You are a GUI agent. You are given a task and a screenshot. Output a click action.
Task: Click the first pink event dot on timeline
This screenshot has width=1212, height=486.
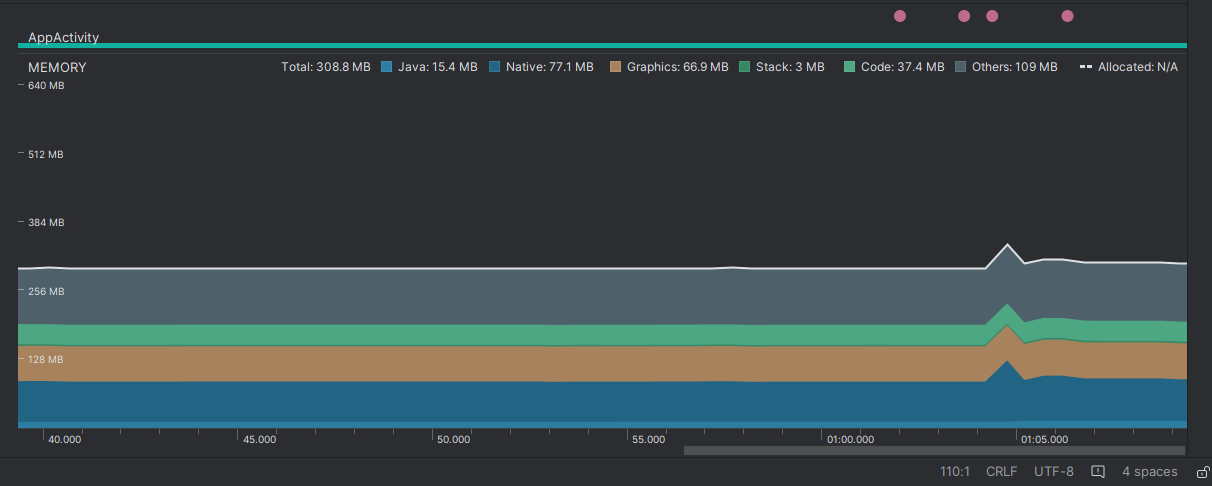[x=899, y=16]
